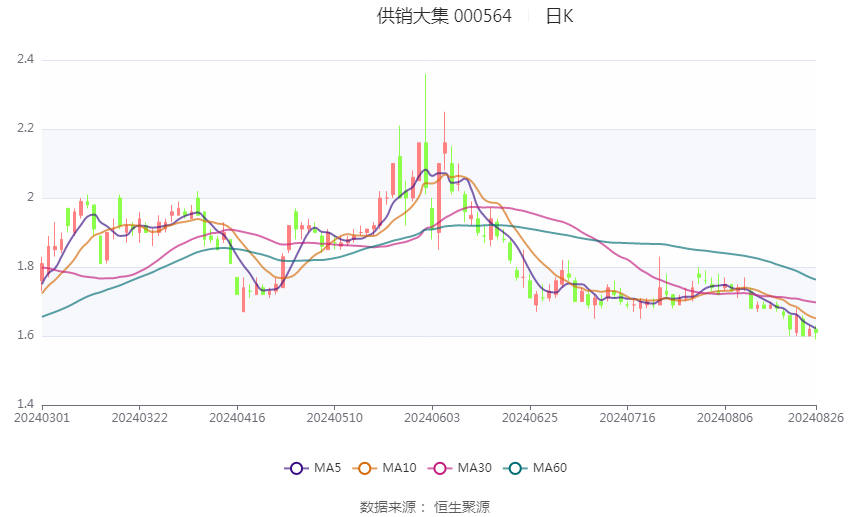Toggle the MA60 legend series

point(535,468)
